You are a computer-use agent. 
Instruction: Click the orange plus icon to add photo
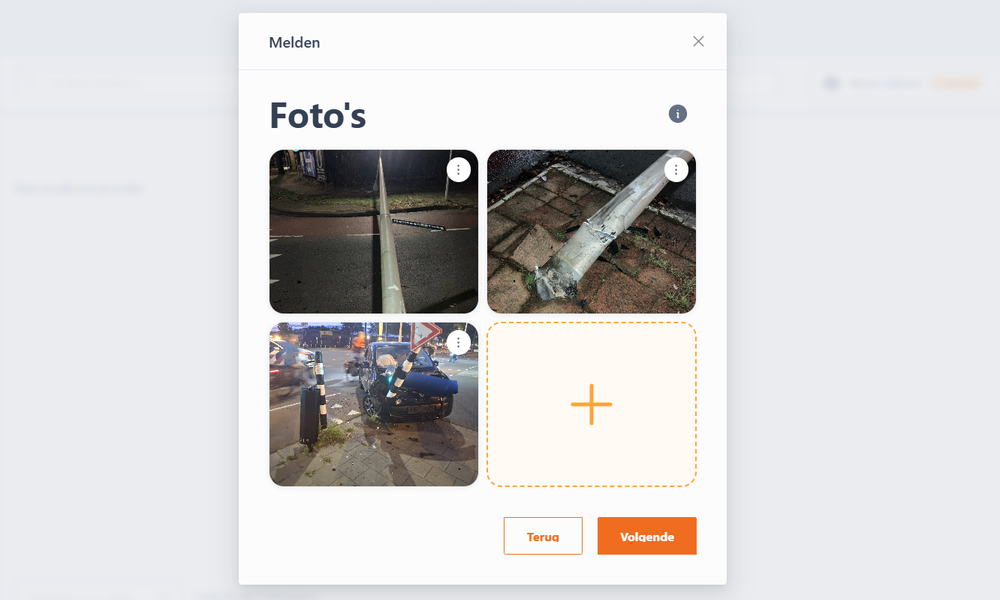tap(591, 404)
